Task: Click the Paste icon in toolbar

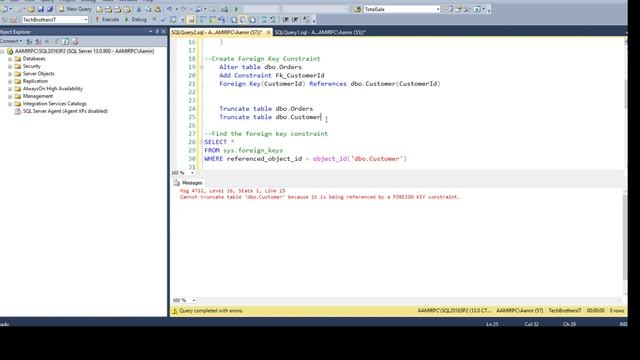Action: 158,9
